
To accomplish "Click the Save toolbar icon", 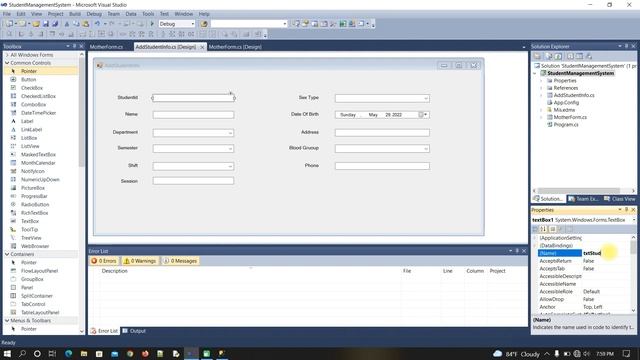I will click(46, 24).
